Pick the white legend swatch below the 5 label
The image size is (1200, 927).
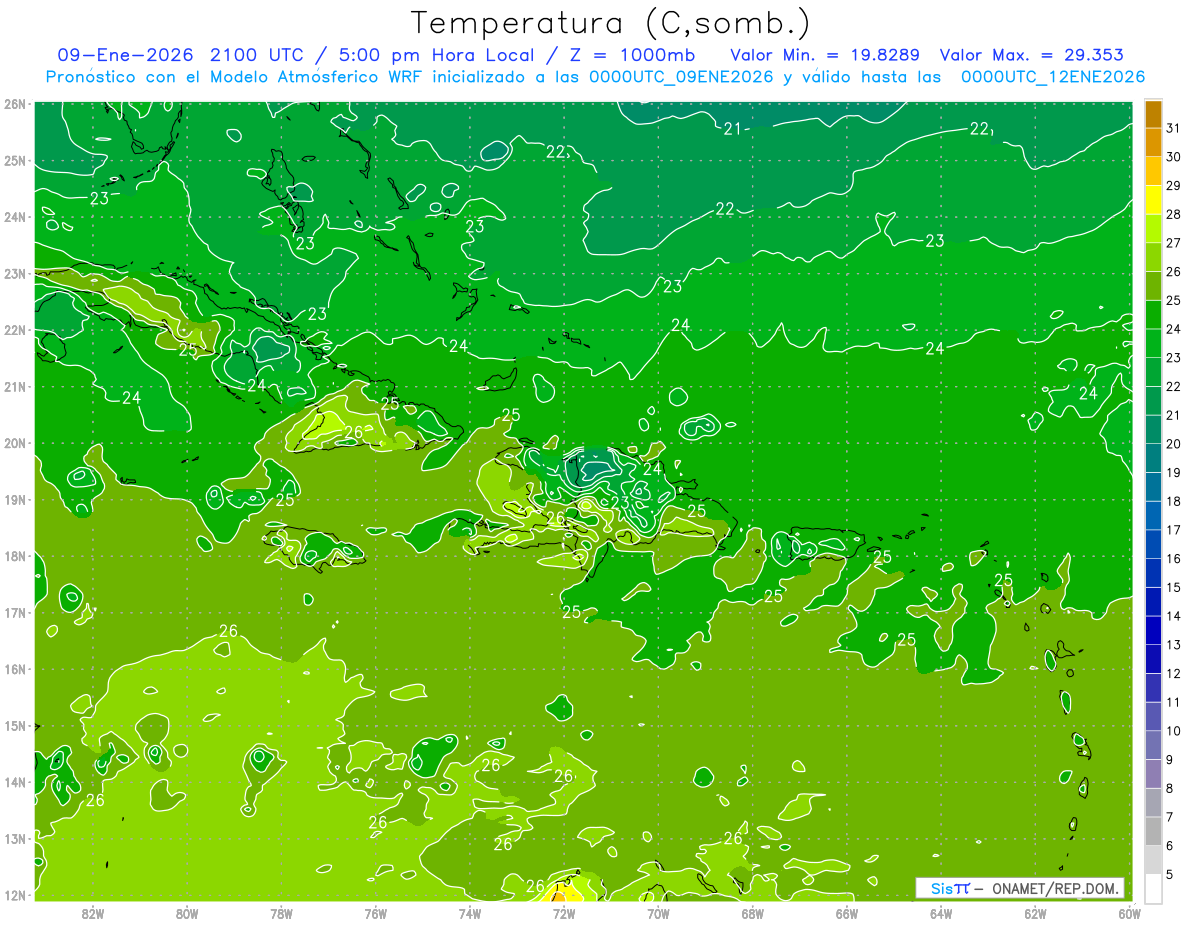pyautogui.click(x=1153, y=888)
